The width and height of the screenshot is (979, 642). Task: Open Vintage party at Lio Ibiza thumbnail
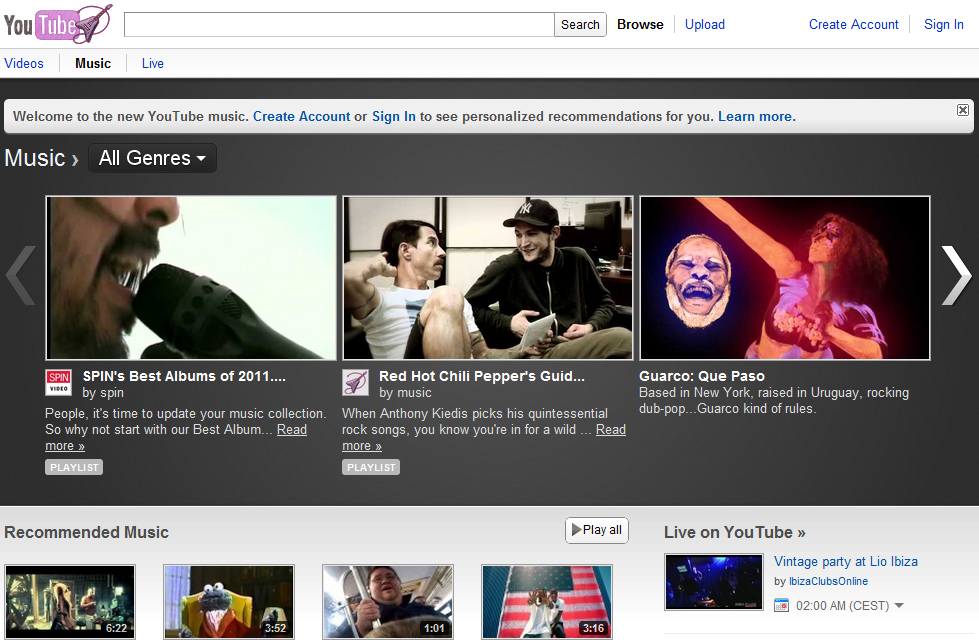tap(714, 581)
